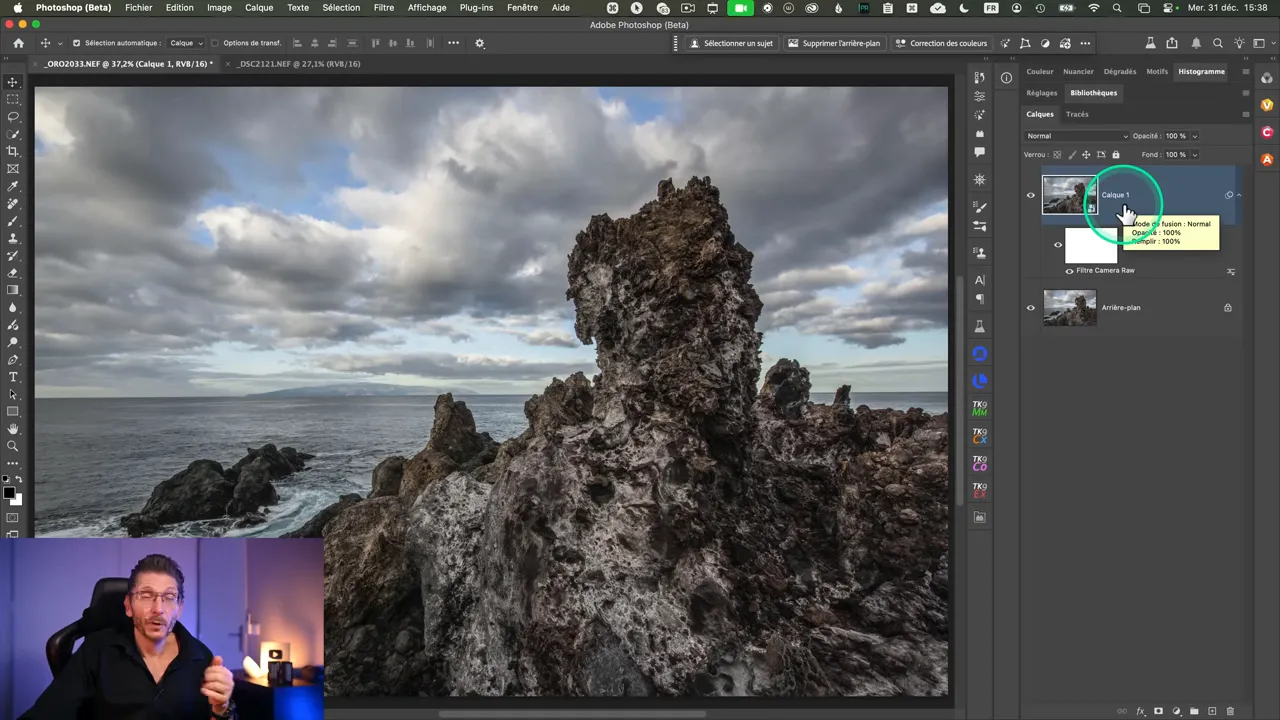Click the TK9 Cx panel icon
This screenshot has width=1280, height=720.
pyautogui.click(x=979, y=437)
